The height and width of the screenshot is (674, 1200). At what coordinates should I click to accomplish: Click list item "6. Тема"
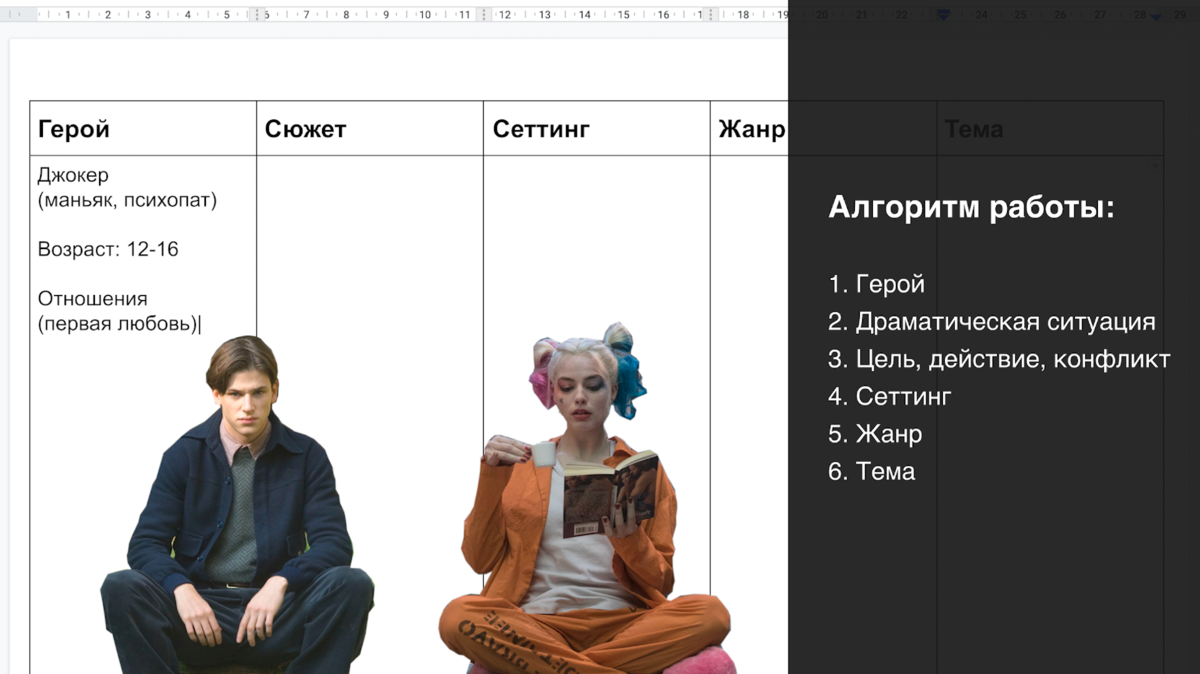click(872, 471)
